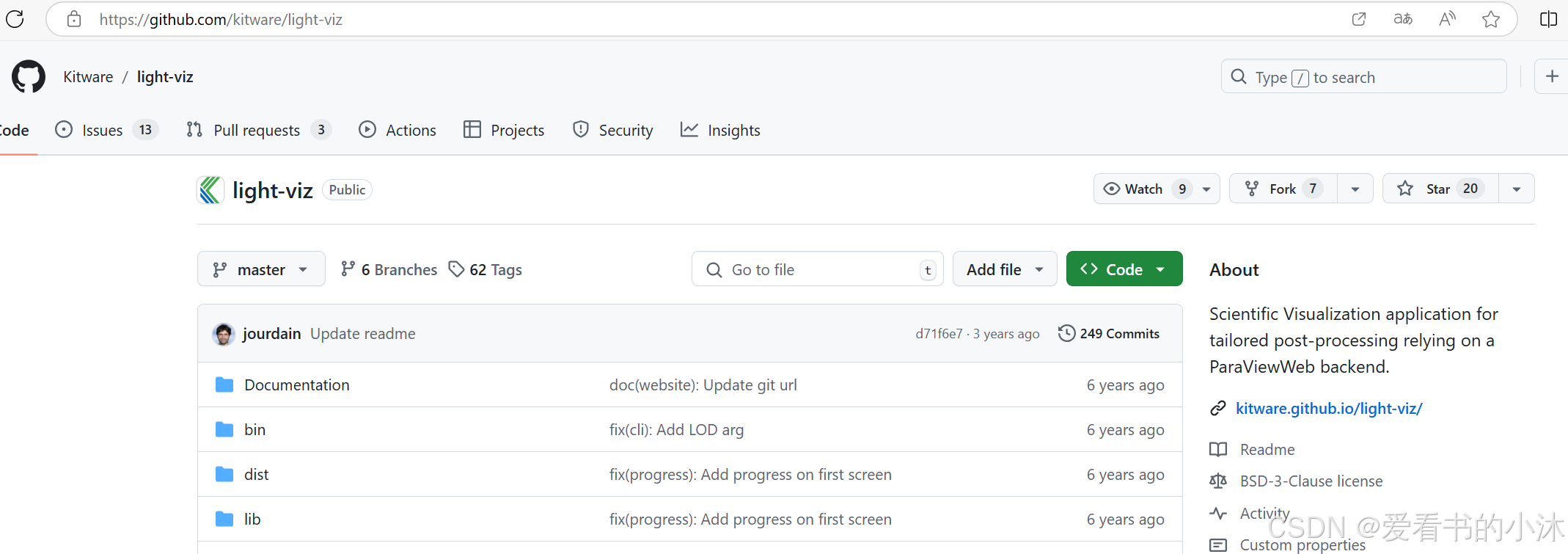Open the dist folder icon
1568x554 pixels.
point(224,474)
